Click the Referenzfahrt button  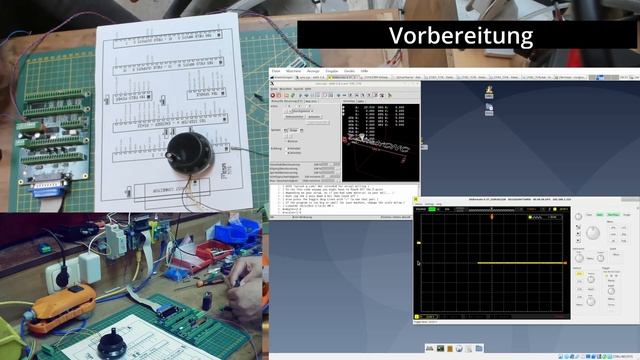point(295,117)
